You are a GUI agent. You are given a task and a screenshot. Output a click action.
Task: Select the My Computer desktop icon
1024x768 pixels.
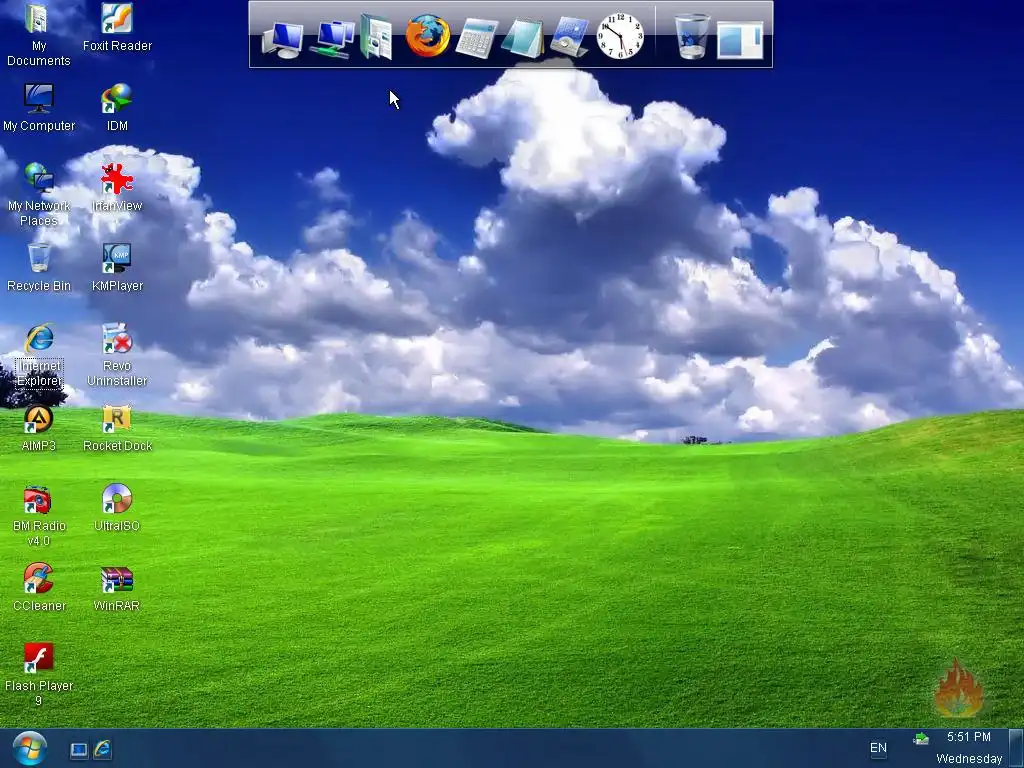(x=39, y=108)
